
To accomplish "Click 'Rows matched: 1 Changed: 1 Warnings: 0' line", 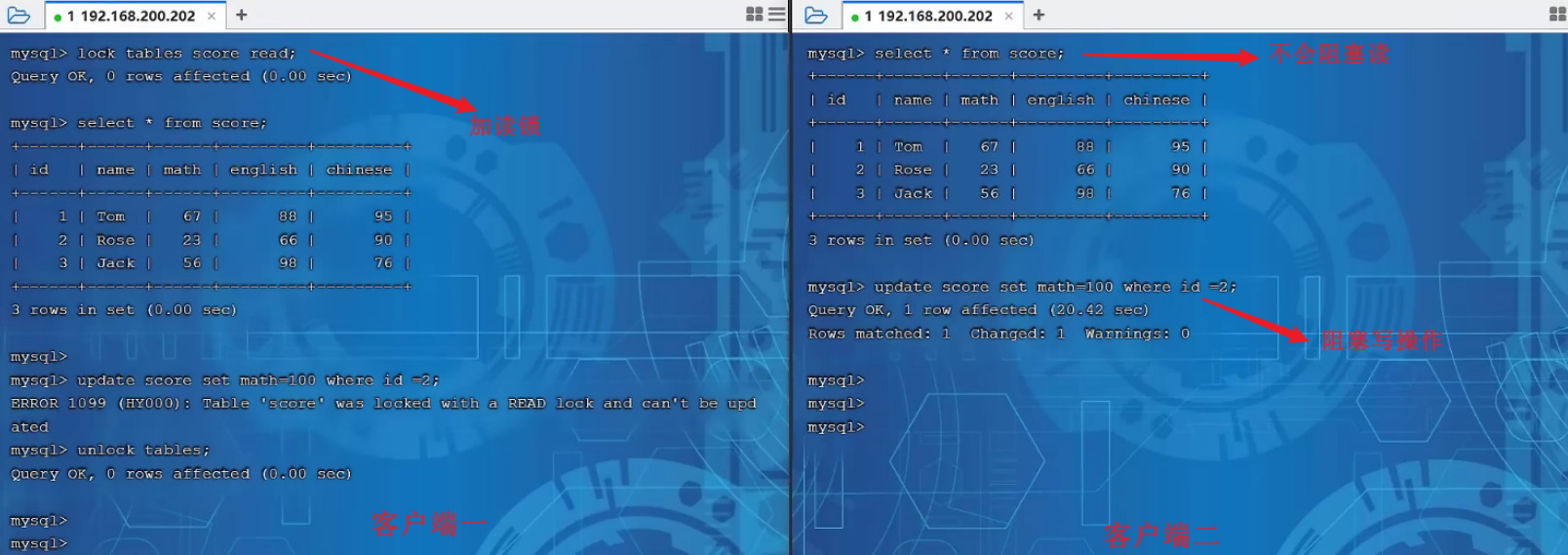I will (x=999, y=334).
